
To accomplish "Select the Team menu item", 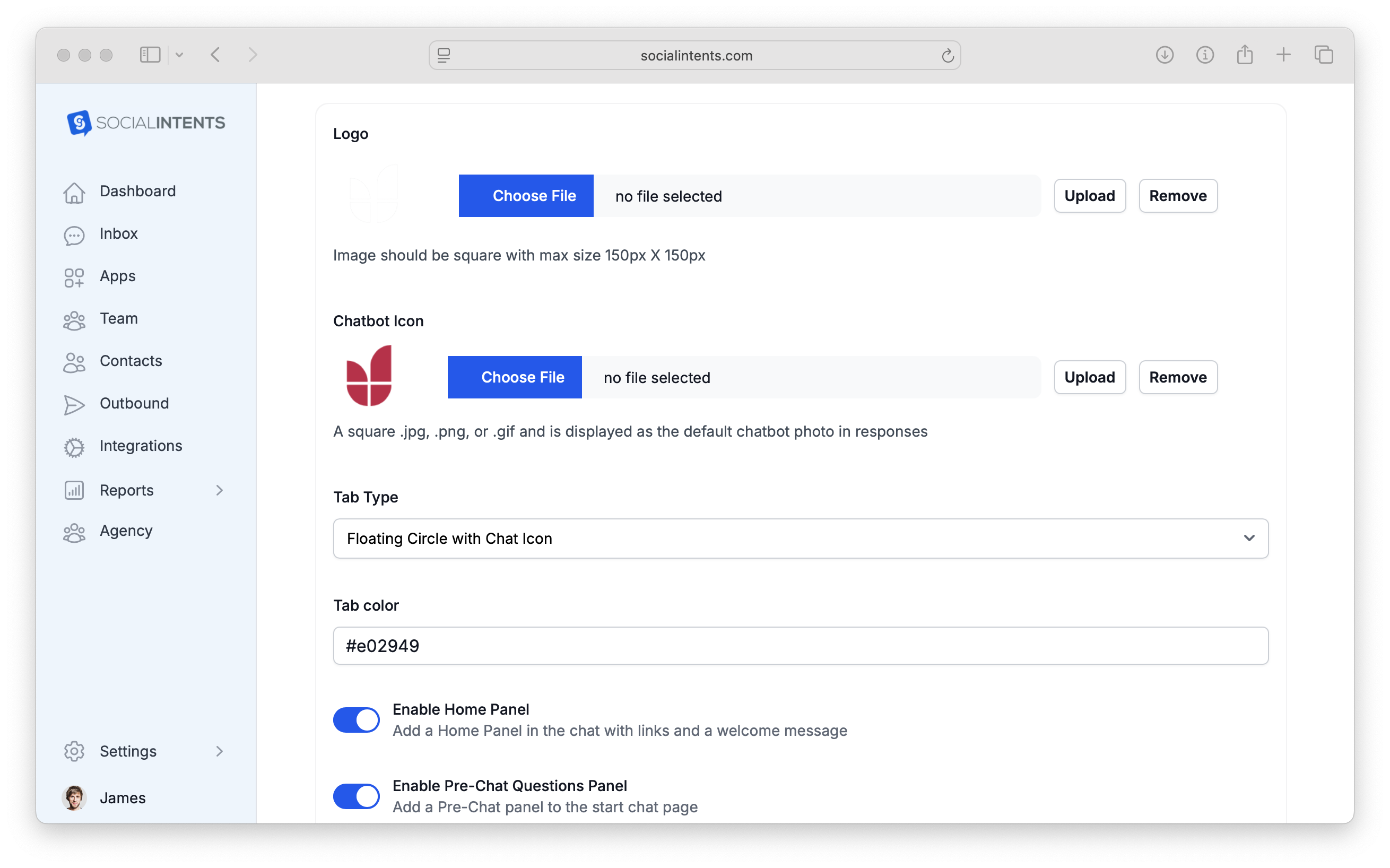I will [118, 319].
